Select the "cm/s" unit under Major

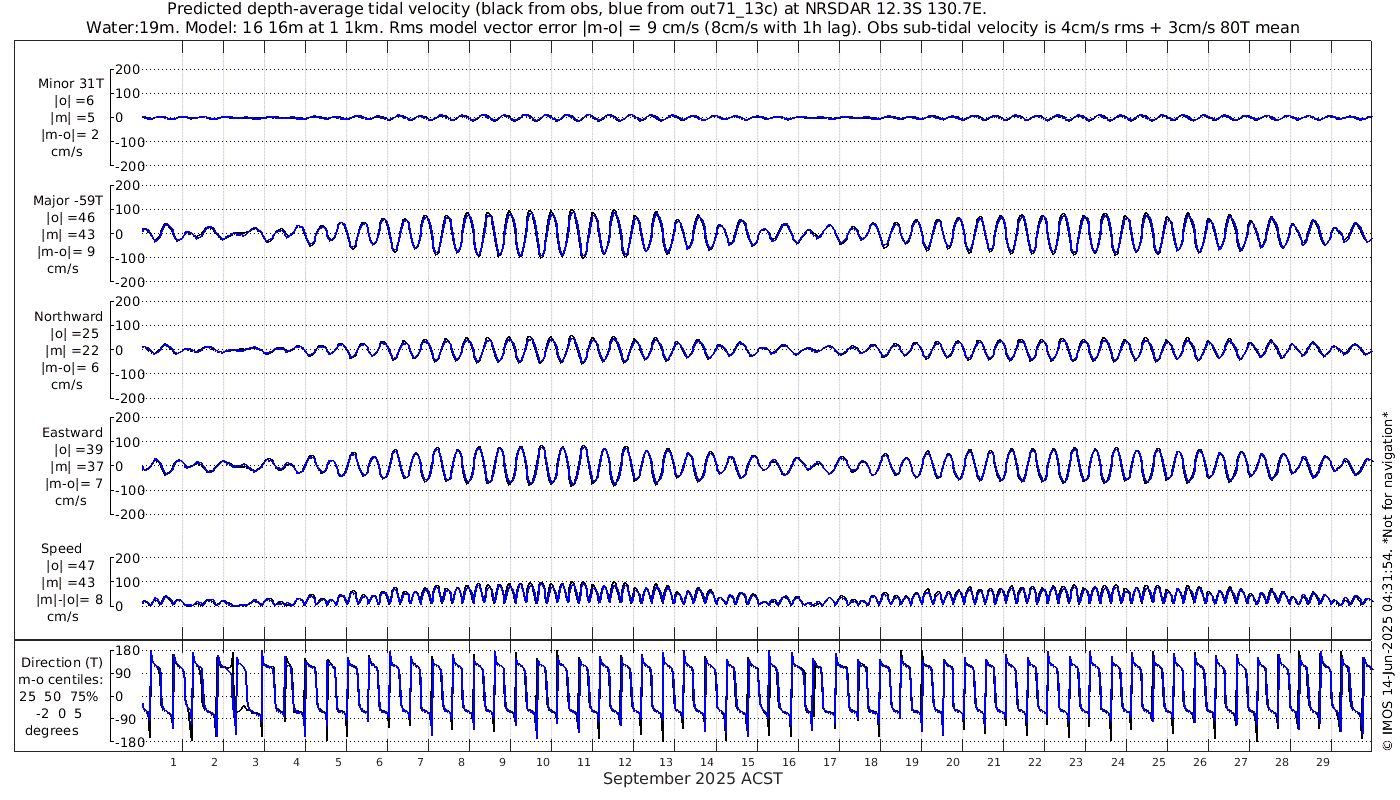point(63,268)
